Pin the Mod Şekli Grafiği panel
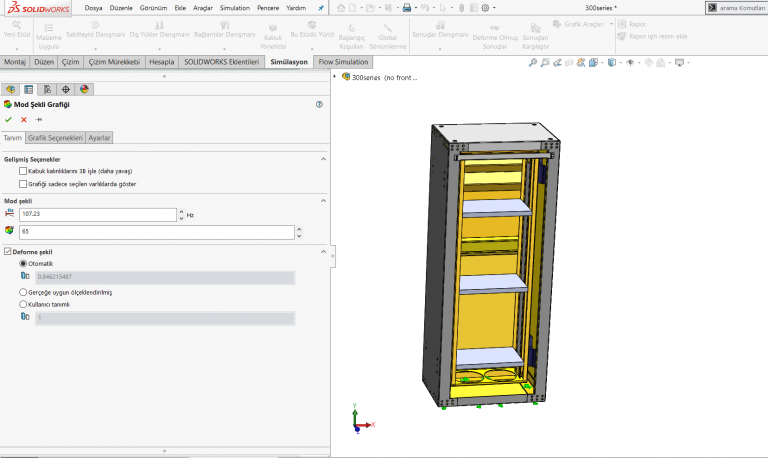 [x=39, y=119]
